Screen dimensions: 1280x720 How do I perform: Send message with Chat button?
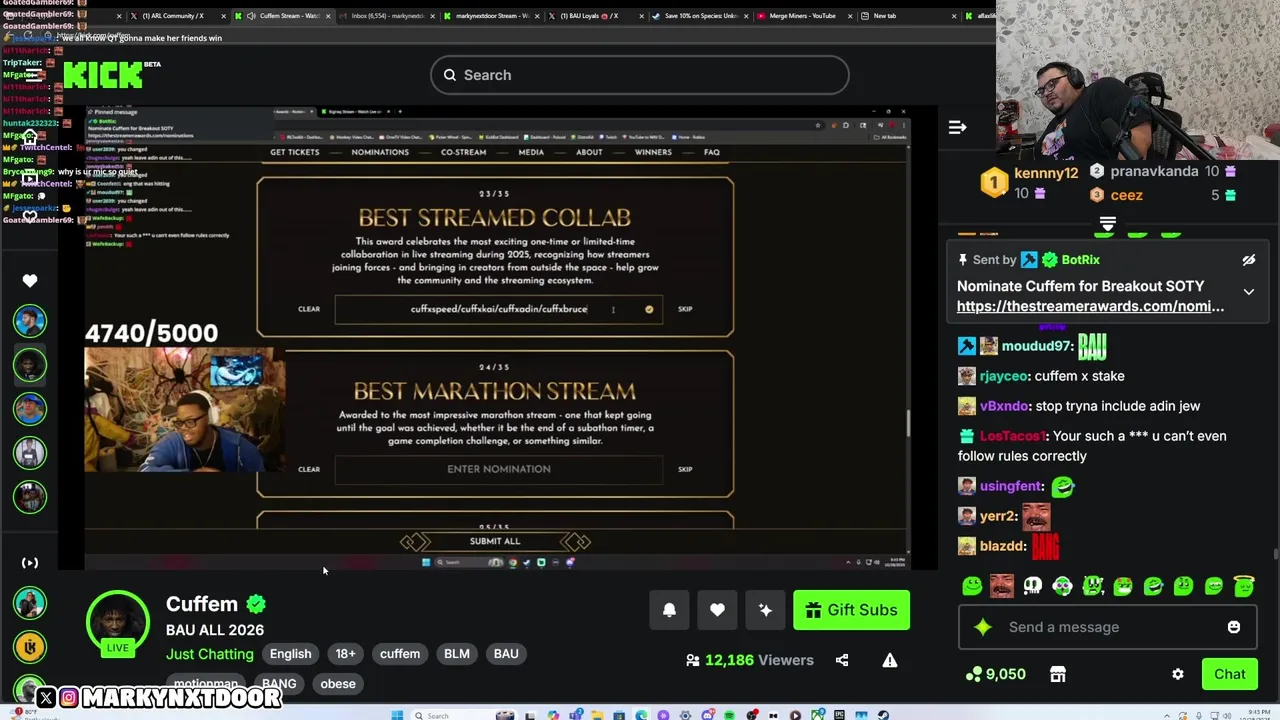click(x=1230, y=674)
